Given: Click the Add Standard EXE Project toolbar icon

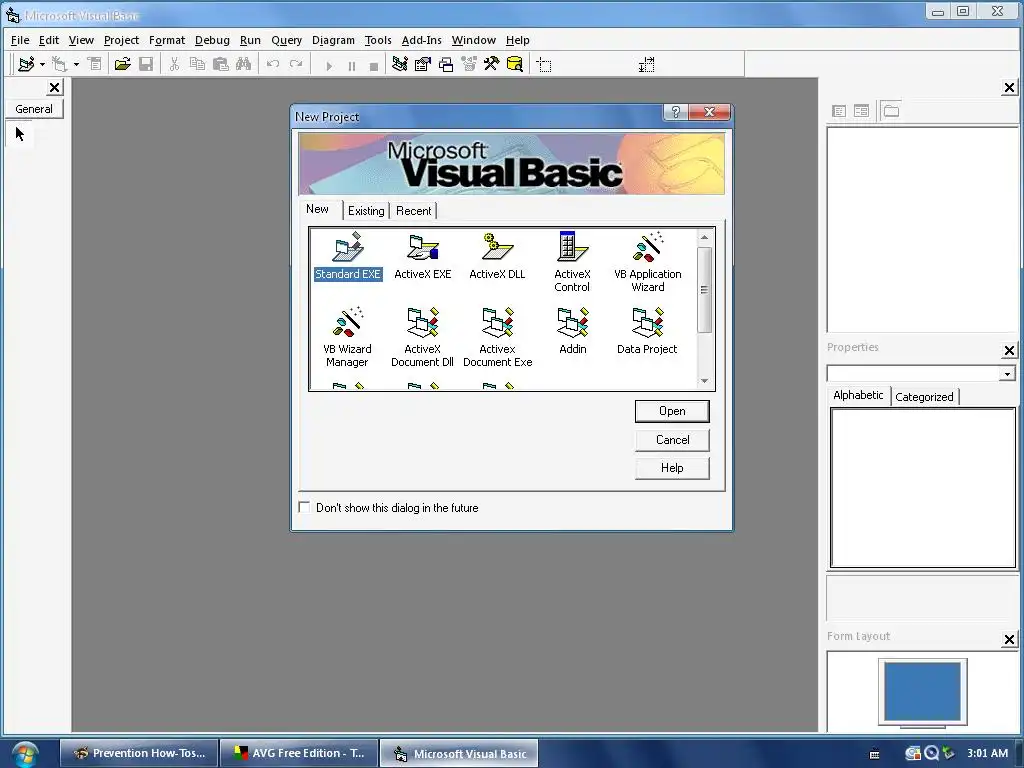Looking at the screenshot, I should coord(26,64).
